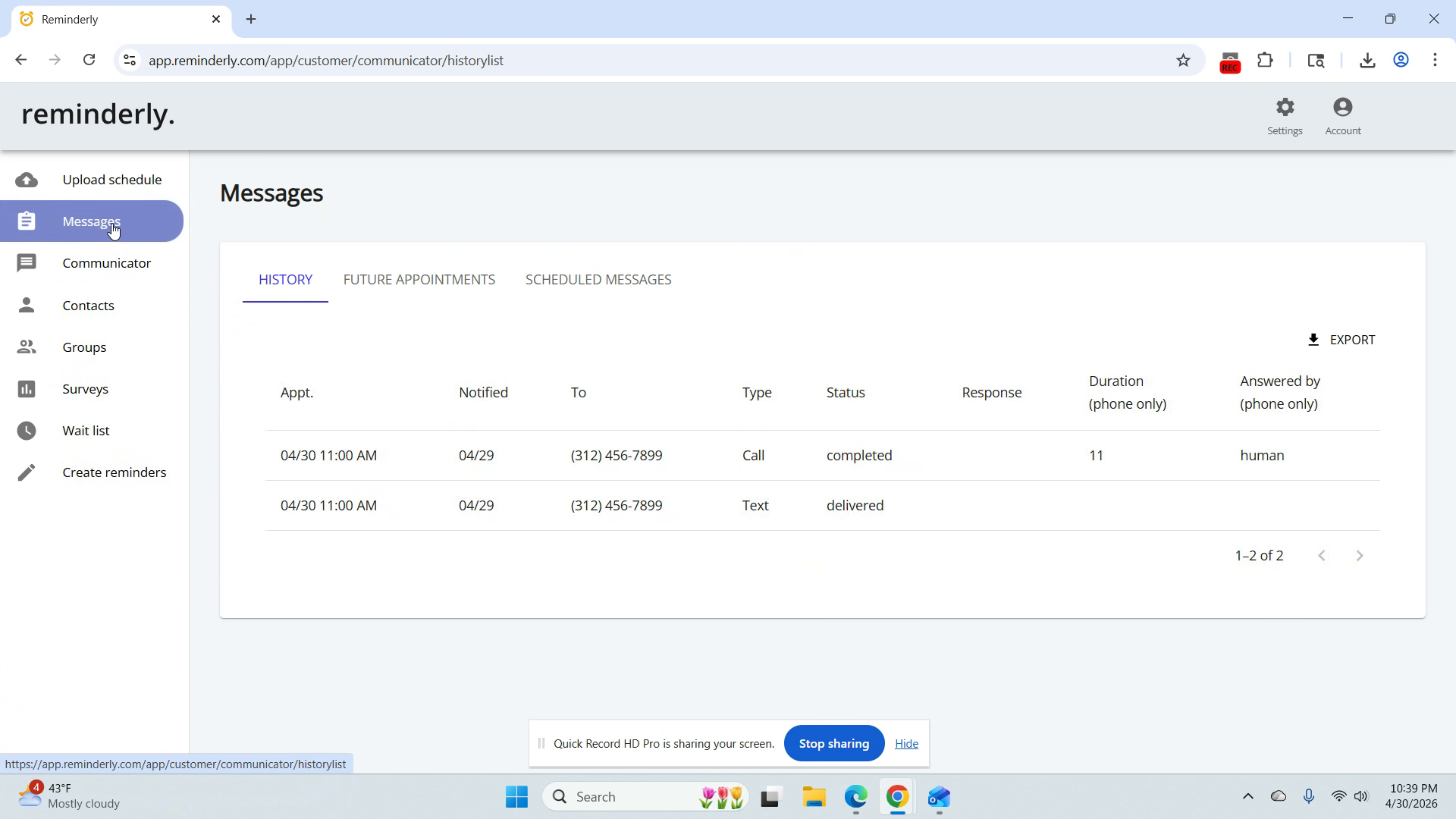Viewport: 1456px width, 819px height.
Task: Click the duration value 11
Action: (1096, 456)
